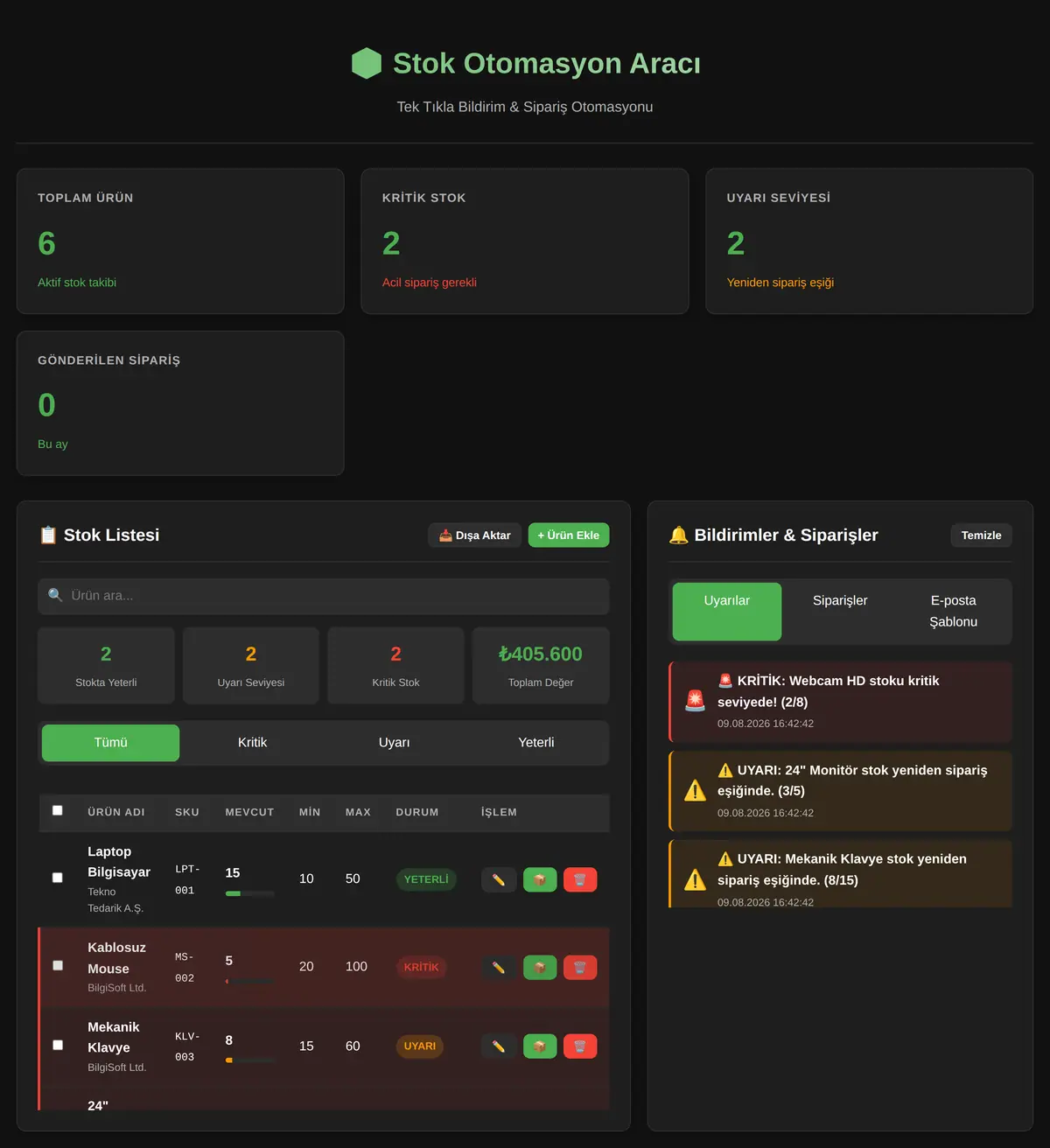The height and width of the screenshot is (1148, 1050).
Task: Check the Mekanik Klavye row checkbox
Action: [x=58, y=1045]
